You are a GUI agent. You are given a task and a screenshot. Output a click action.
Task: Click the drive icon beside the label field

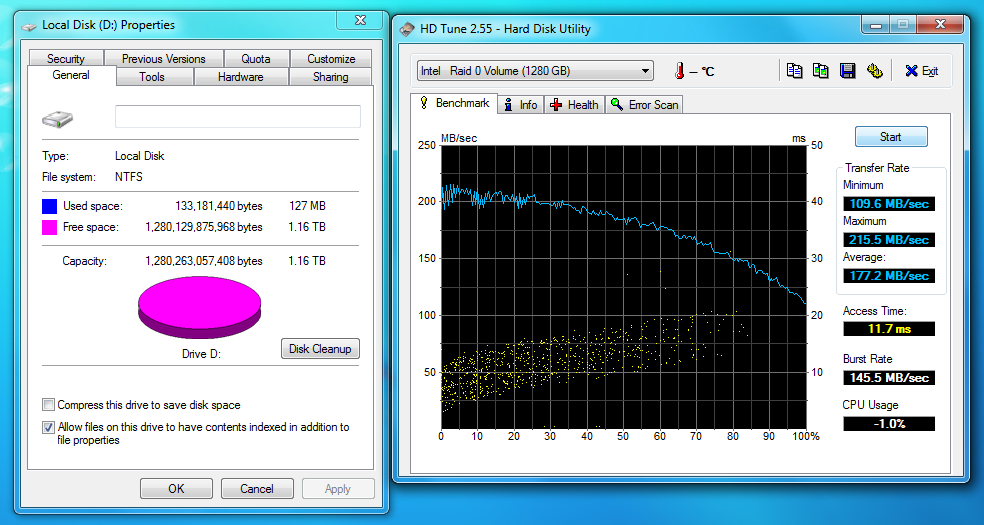(57, 119)
